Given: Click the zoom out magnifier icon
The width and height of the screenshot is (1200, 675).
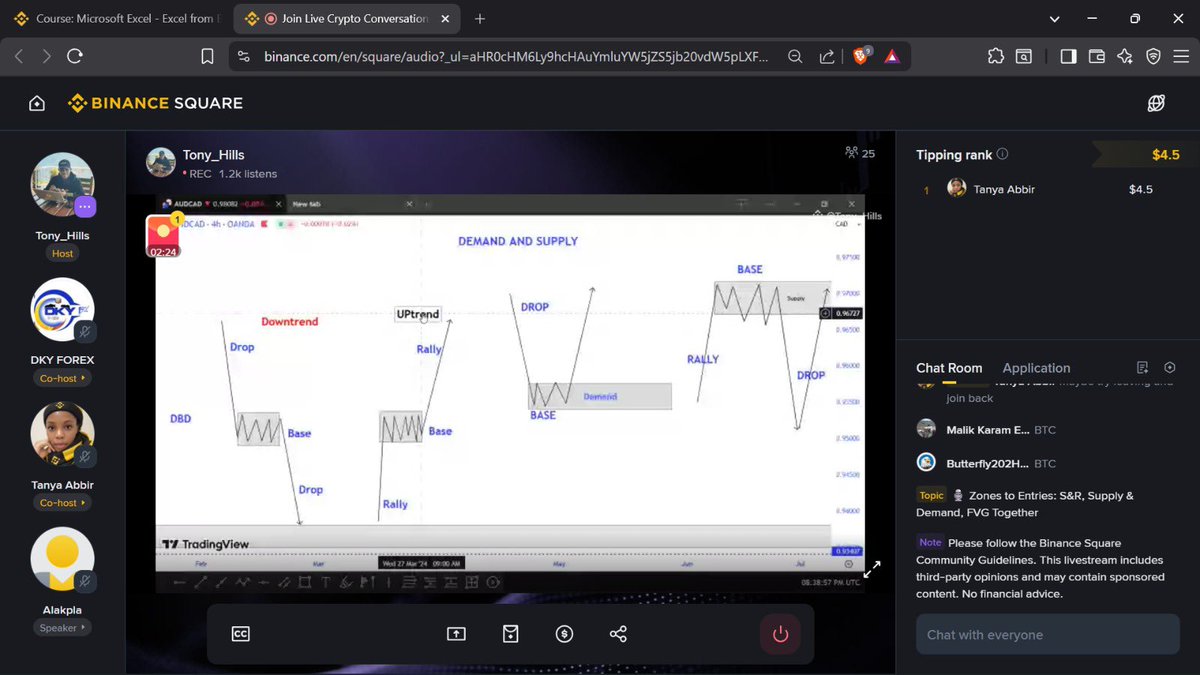Looking at the screenshot, I should pos(795,57).
